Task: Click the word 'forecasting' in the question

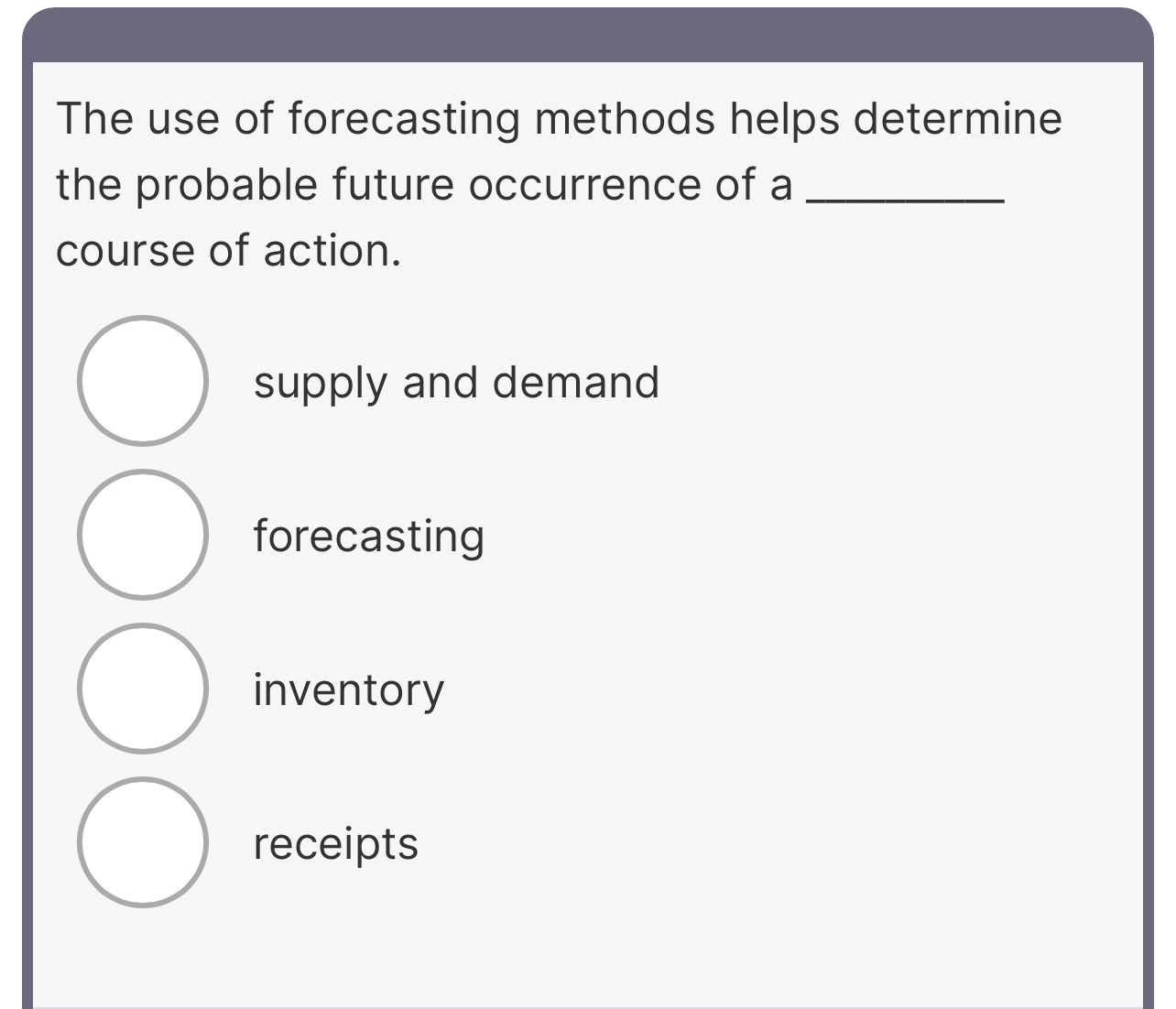Action: (394, 117)
